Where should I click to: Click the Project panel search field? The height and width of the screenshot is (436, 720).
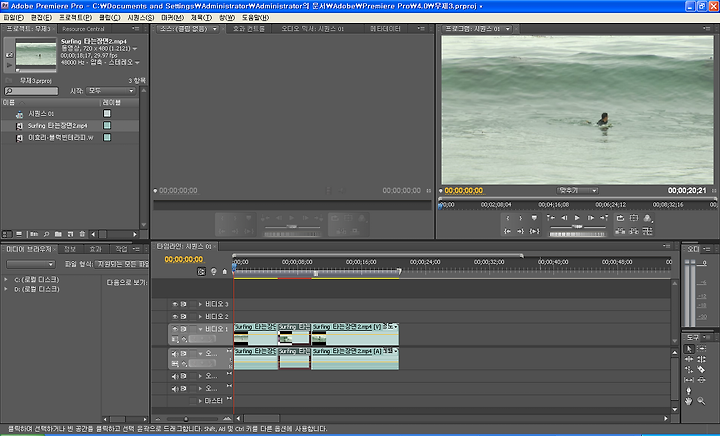click(31, 91)
